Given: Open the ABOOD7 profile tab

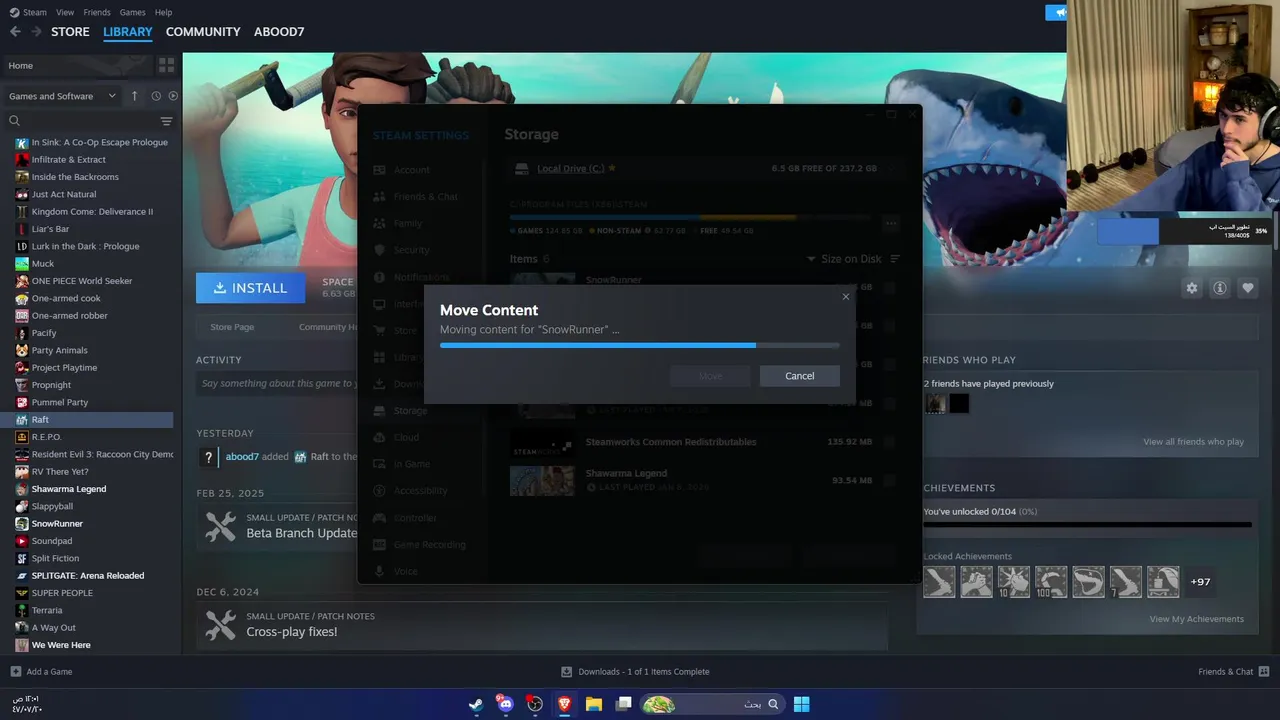Looking at the screenshot, I should (x=279, y=32).
